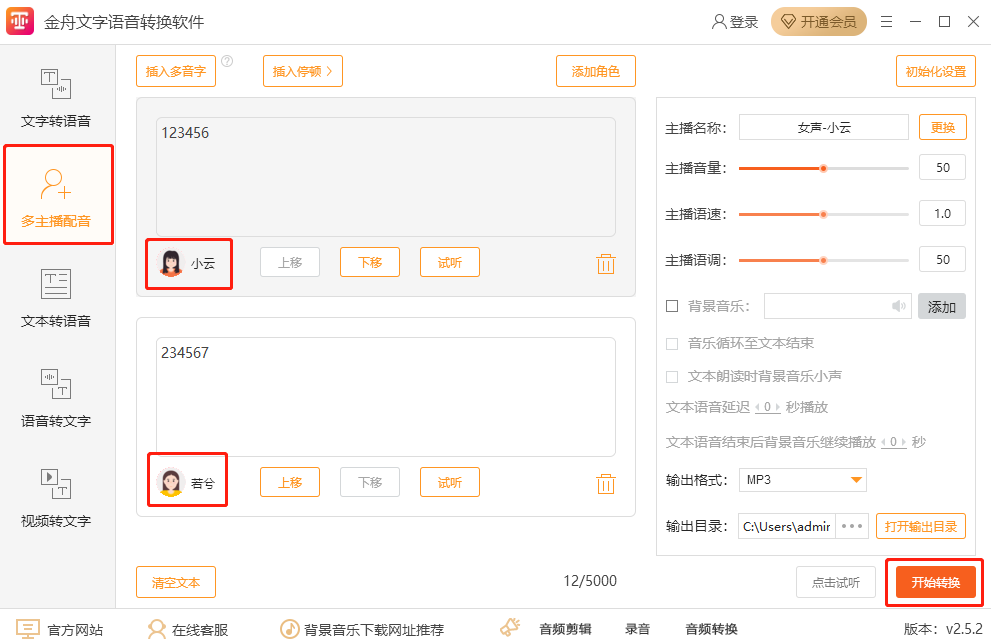Open 开通会员 membership button
The height and width of the screenshot is (642, 991).
819,21
